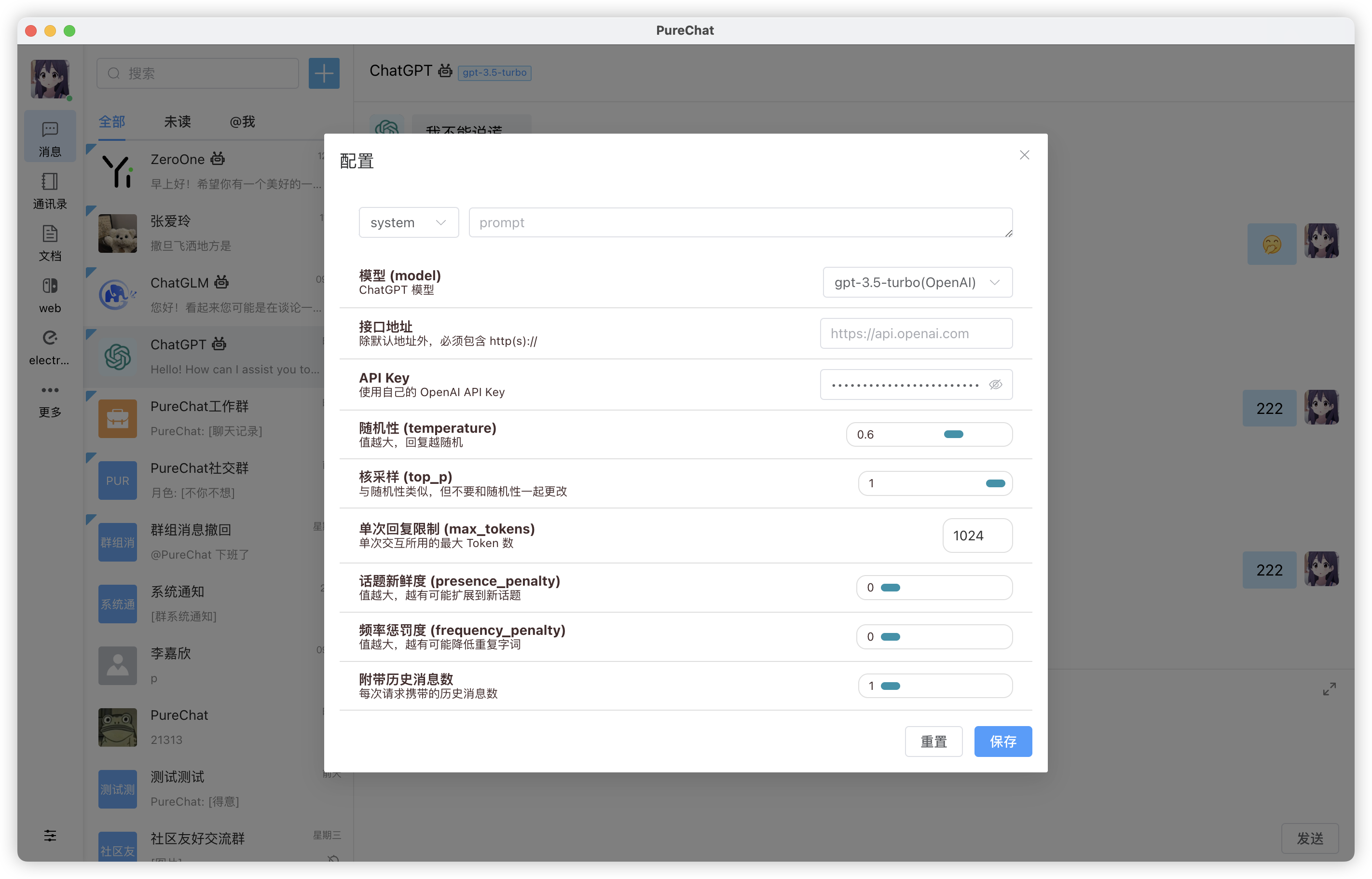Open the PureChat社交群 conversation
The image size is (1372, 879).
pos(219,480)
